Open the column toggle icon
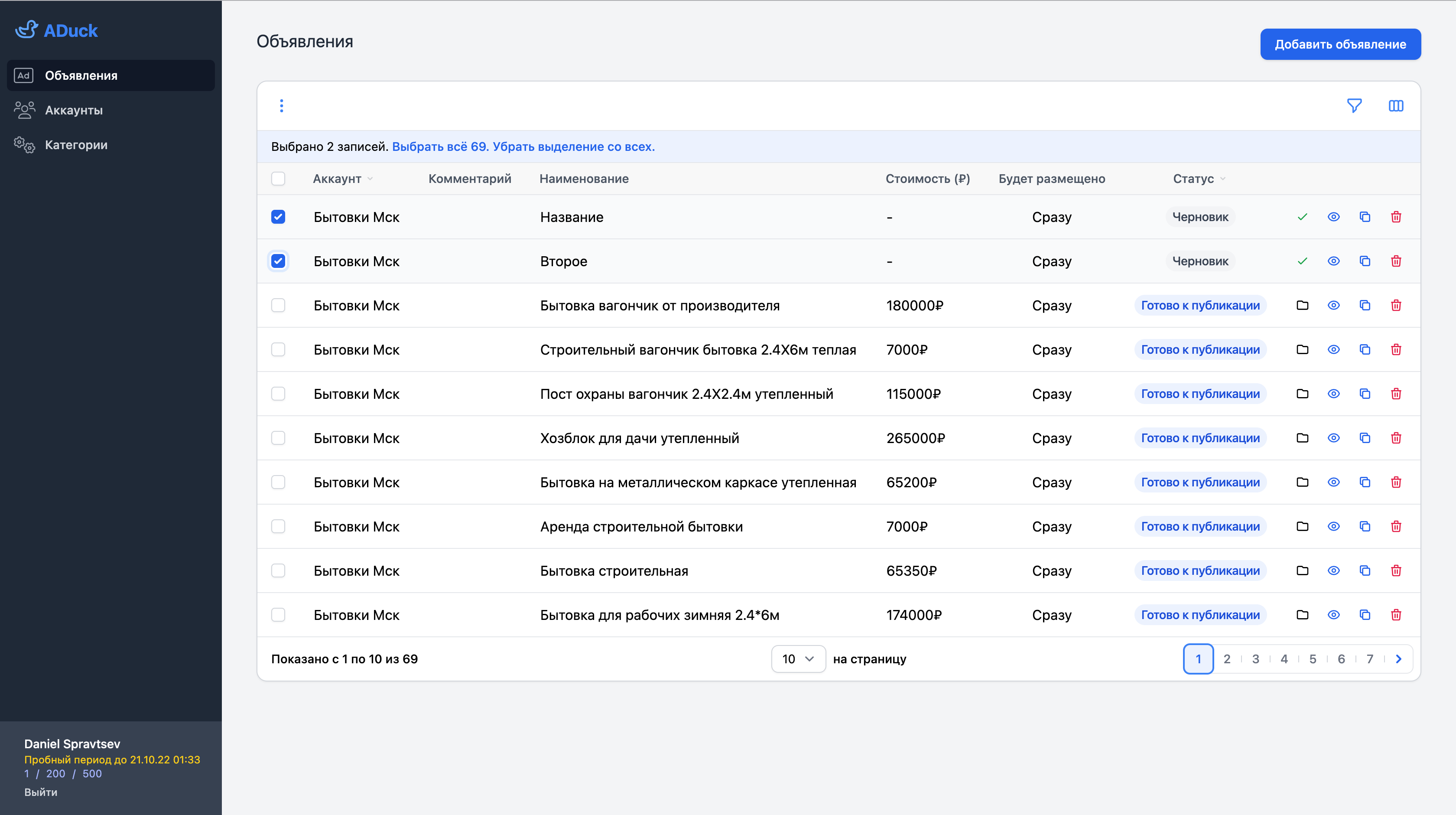Image resolution: width=1456 pixels, height=815 pixels. (1395, 106)
